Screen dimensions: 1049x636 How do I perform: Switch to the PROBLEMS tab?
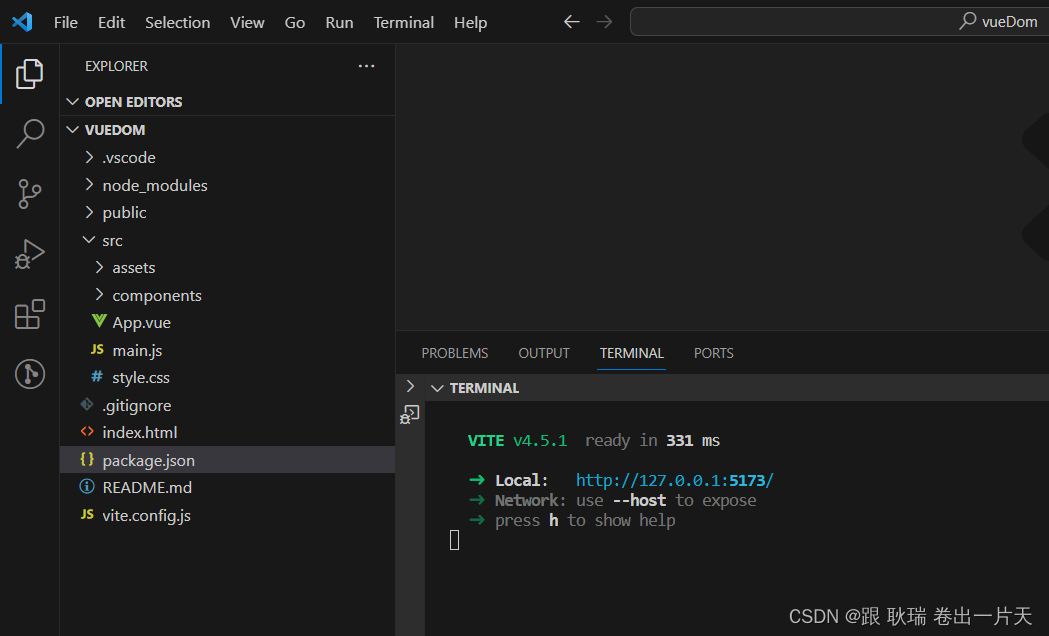(454, 352)
